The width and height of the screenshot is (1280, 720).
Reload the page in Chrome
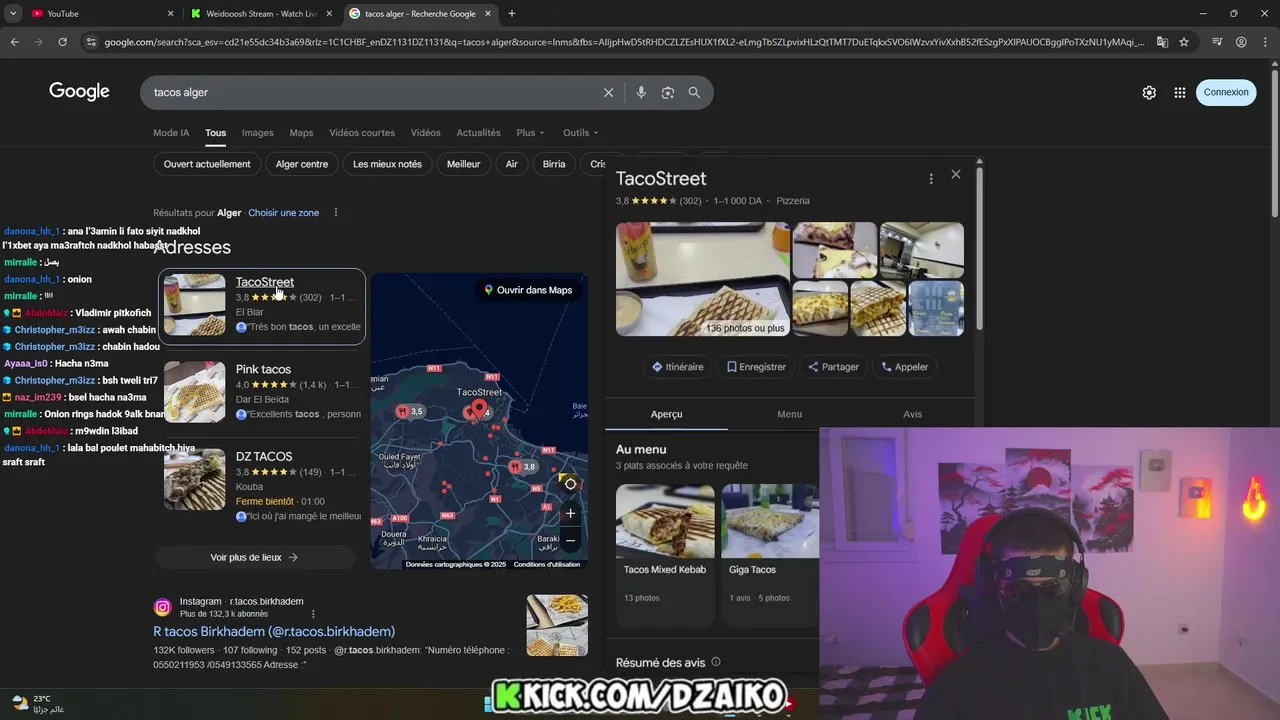(62, 42)
